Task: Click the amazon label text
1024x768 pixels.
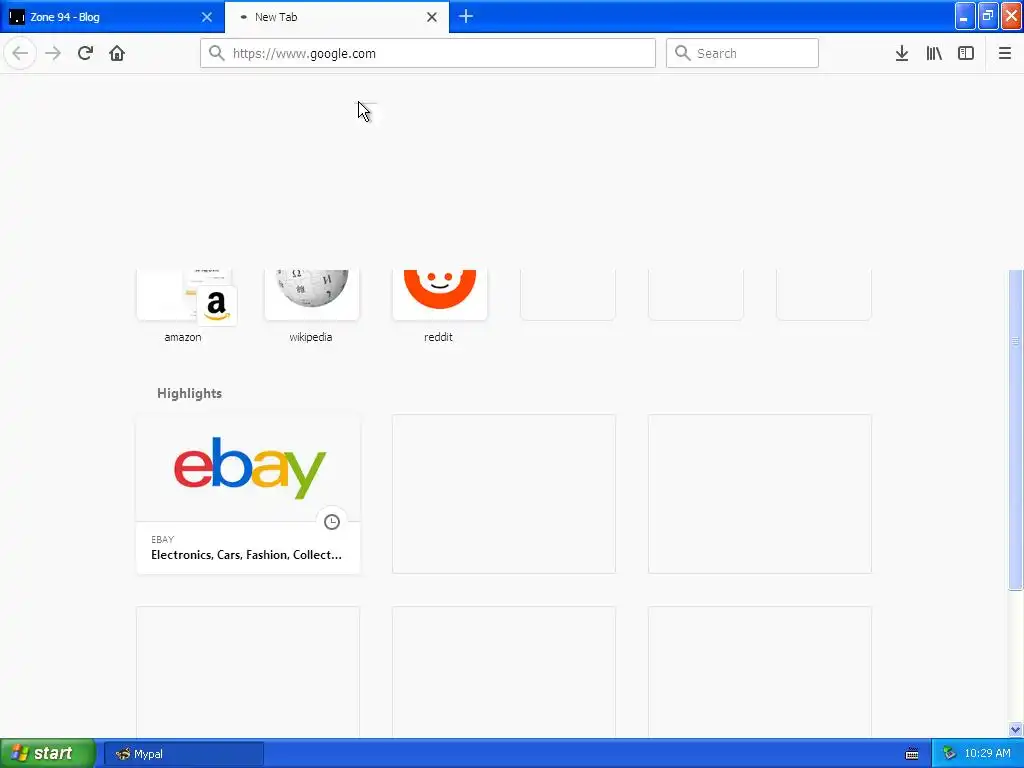Action: pos(183,337)
